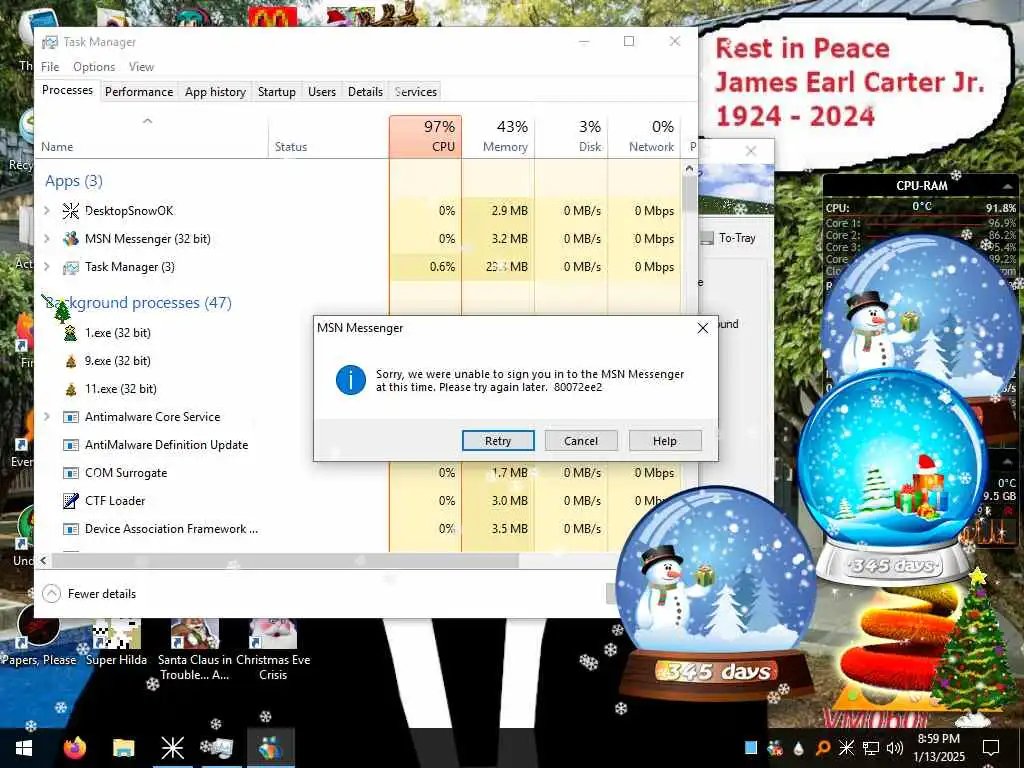Click the blue square tray icon
This screenshot has width=1024, height=768.
click(751, 748)
